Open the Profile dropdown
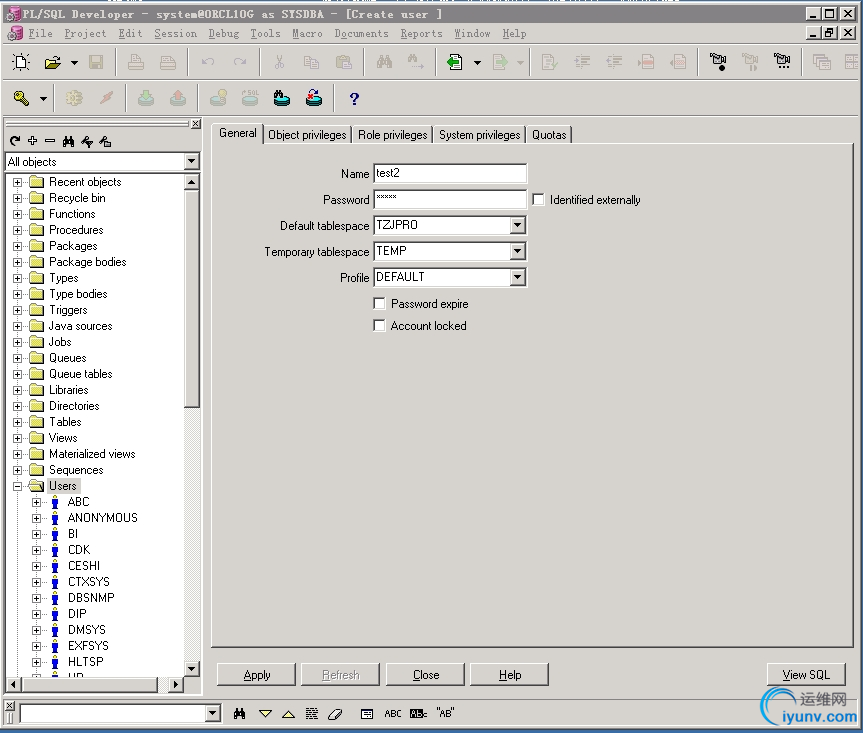This screenshot has width=863, height=733. pyautogui.click(x=517, y=277)
